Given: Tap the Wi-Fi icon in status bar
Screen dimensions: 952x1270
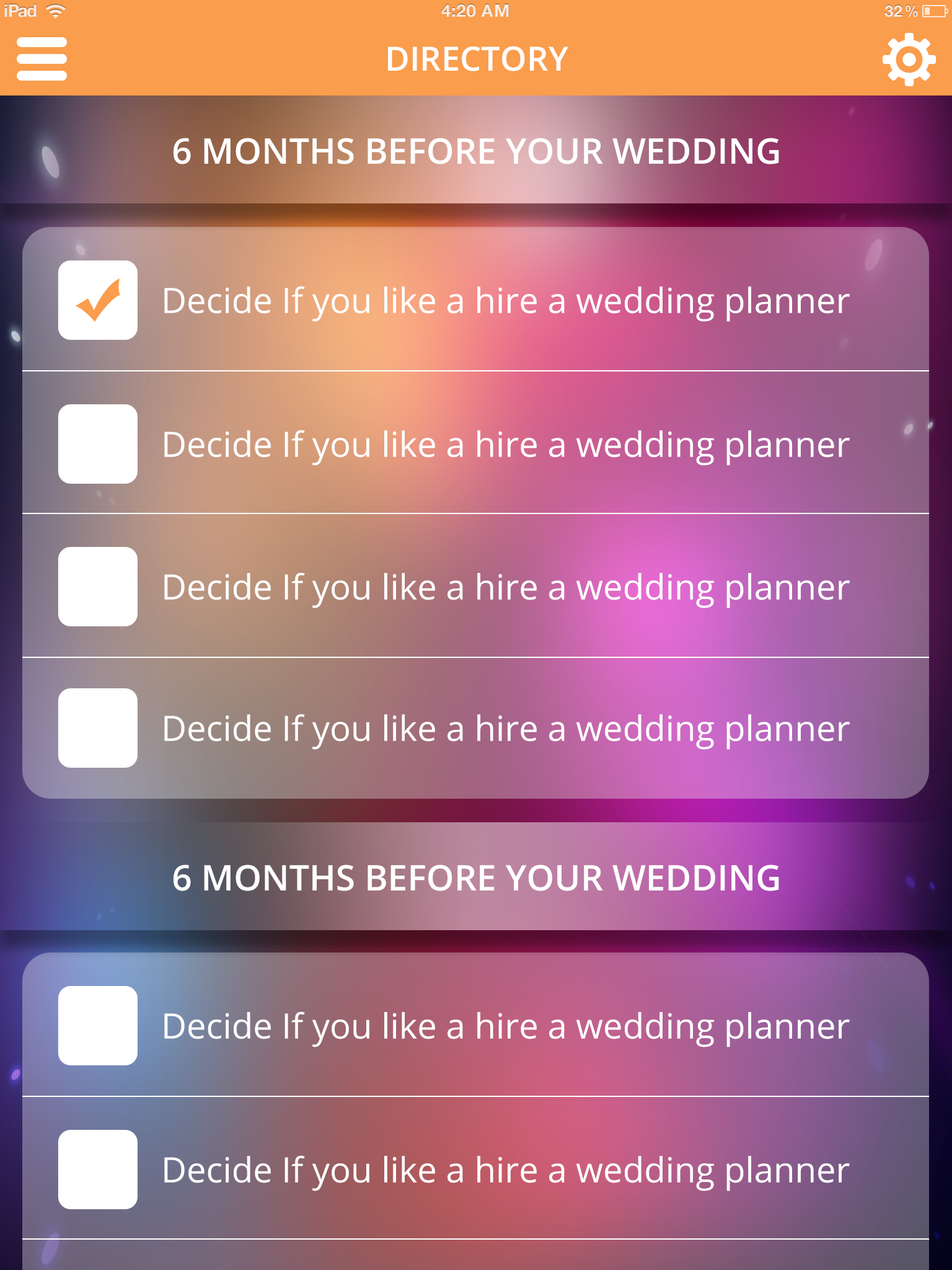Looking at the screenshot, I should tap(56, 11).
